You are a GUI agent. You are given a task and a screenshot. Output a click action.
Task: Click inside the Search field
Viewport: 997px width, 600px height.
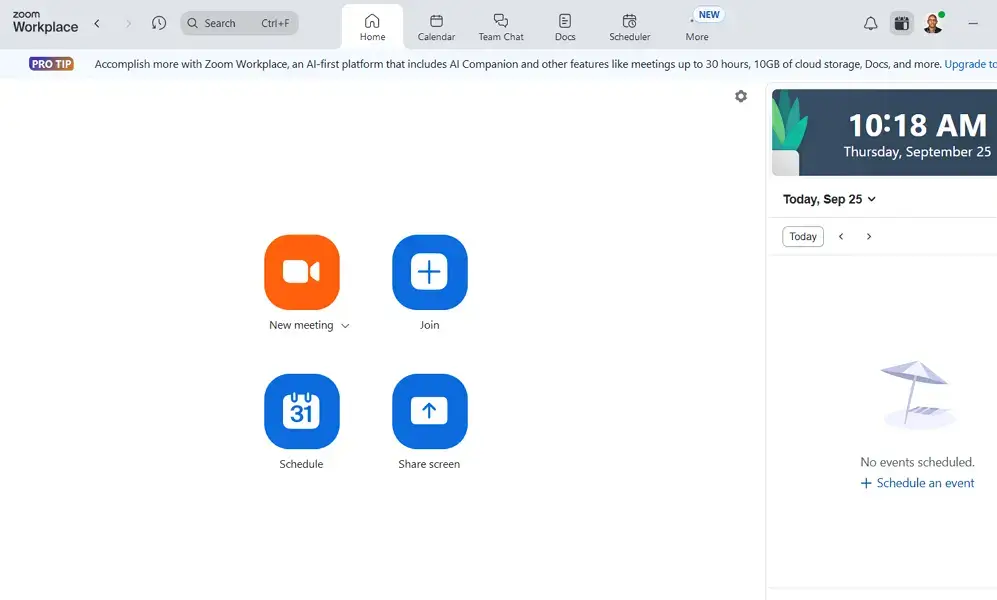pyautogui.click(x=240, y=22)
